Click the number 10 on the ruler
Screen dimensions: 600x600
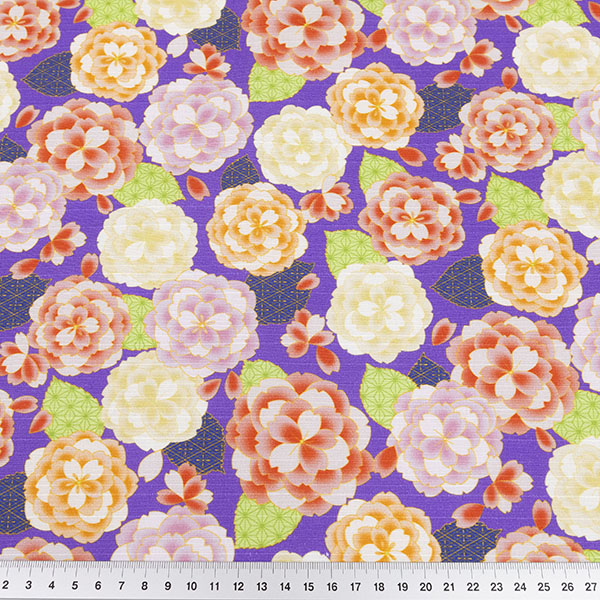192,586
